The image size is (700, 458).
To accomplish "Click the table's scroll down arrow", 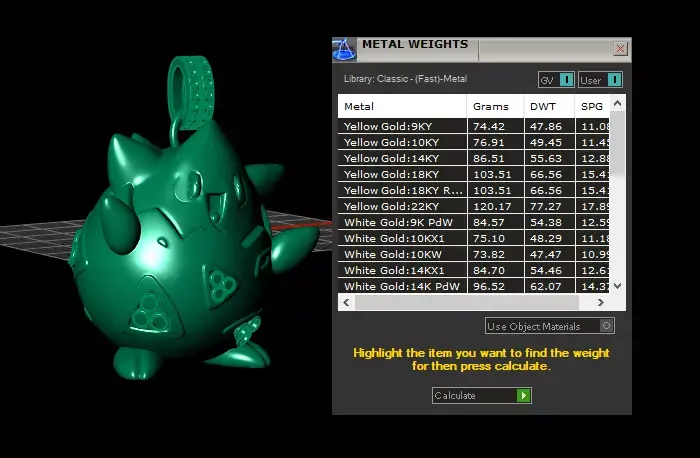I will [617, 286].
